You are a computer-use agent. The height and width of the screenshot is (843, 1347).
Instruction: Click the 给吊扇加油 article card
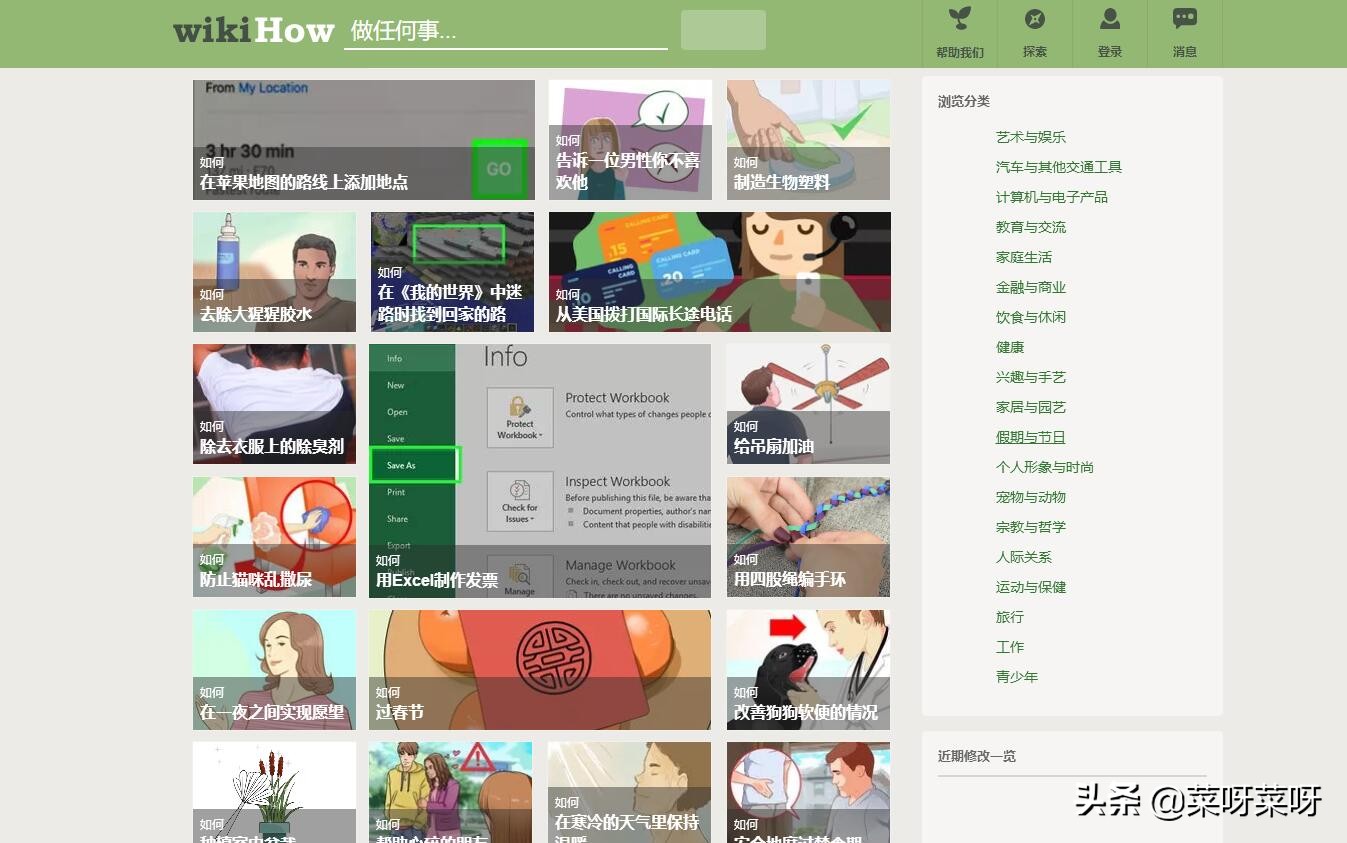tap(807, 404)
